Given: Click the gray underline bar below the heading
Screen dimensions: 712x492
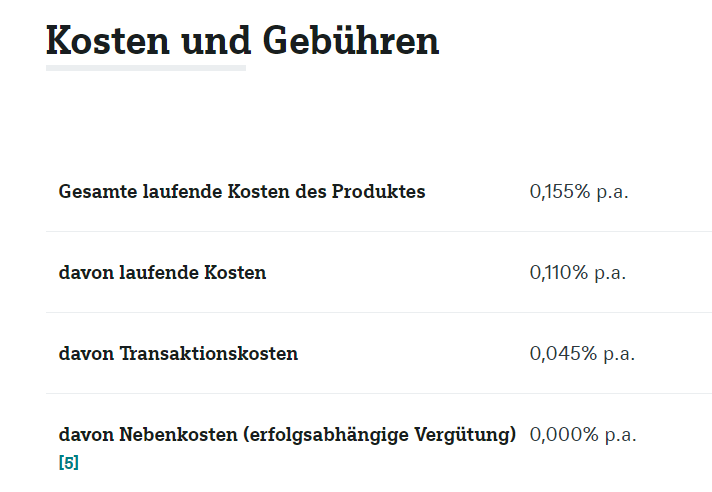Looking at the screenshot, I should (146, 68).
